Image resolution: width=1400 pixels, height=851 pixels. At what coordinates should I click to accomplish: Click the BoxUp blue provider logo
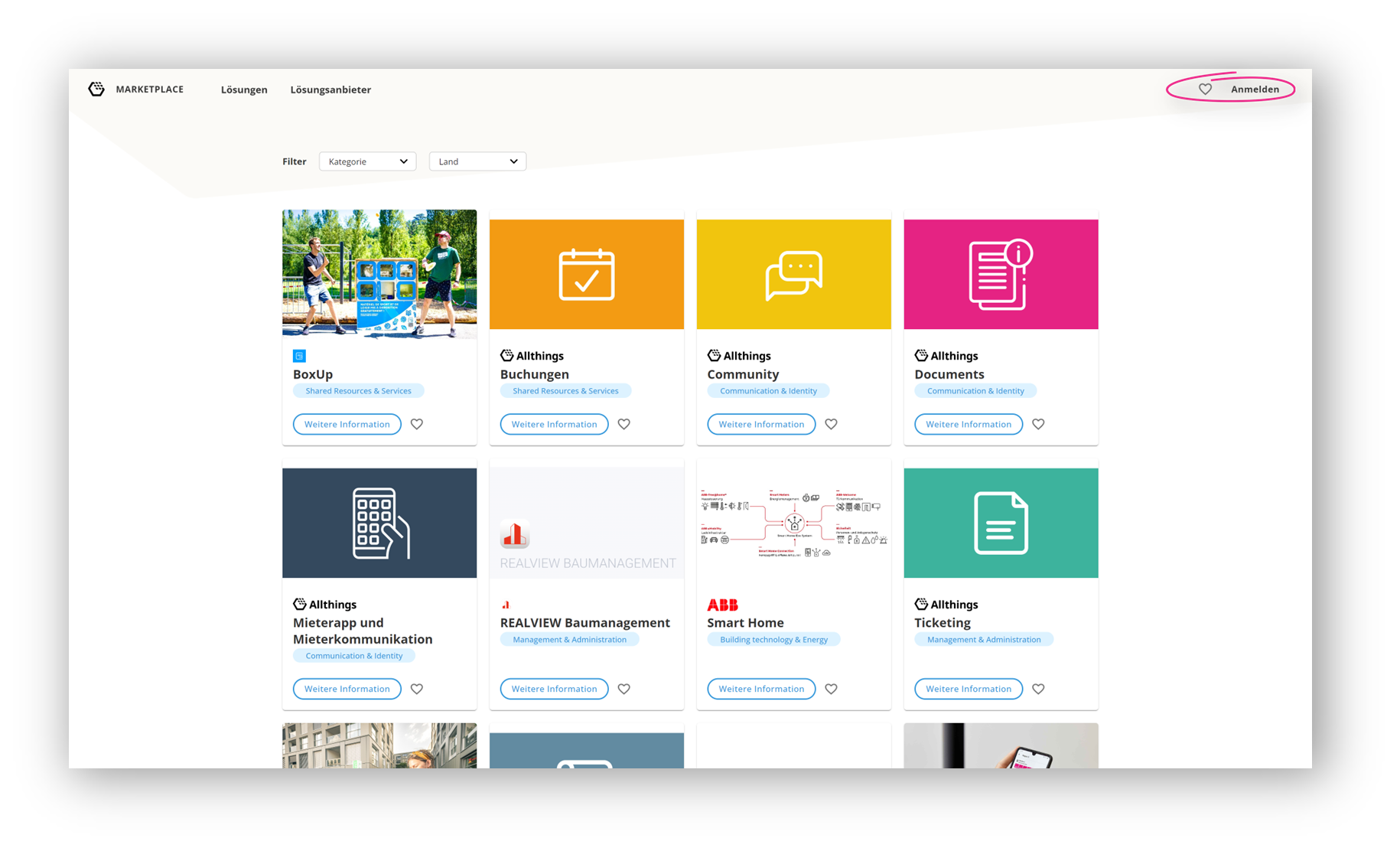tap(300, 356)
